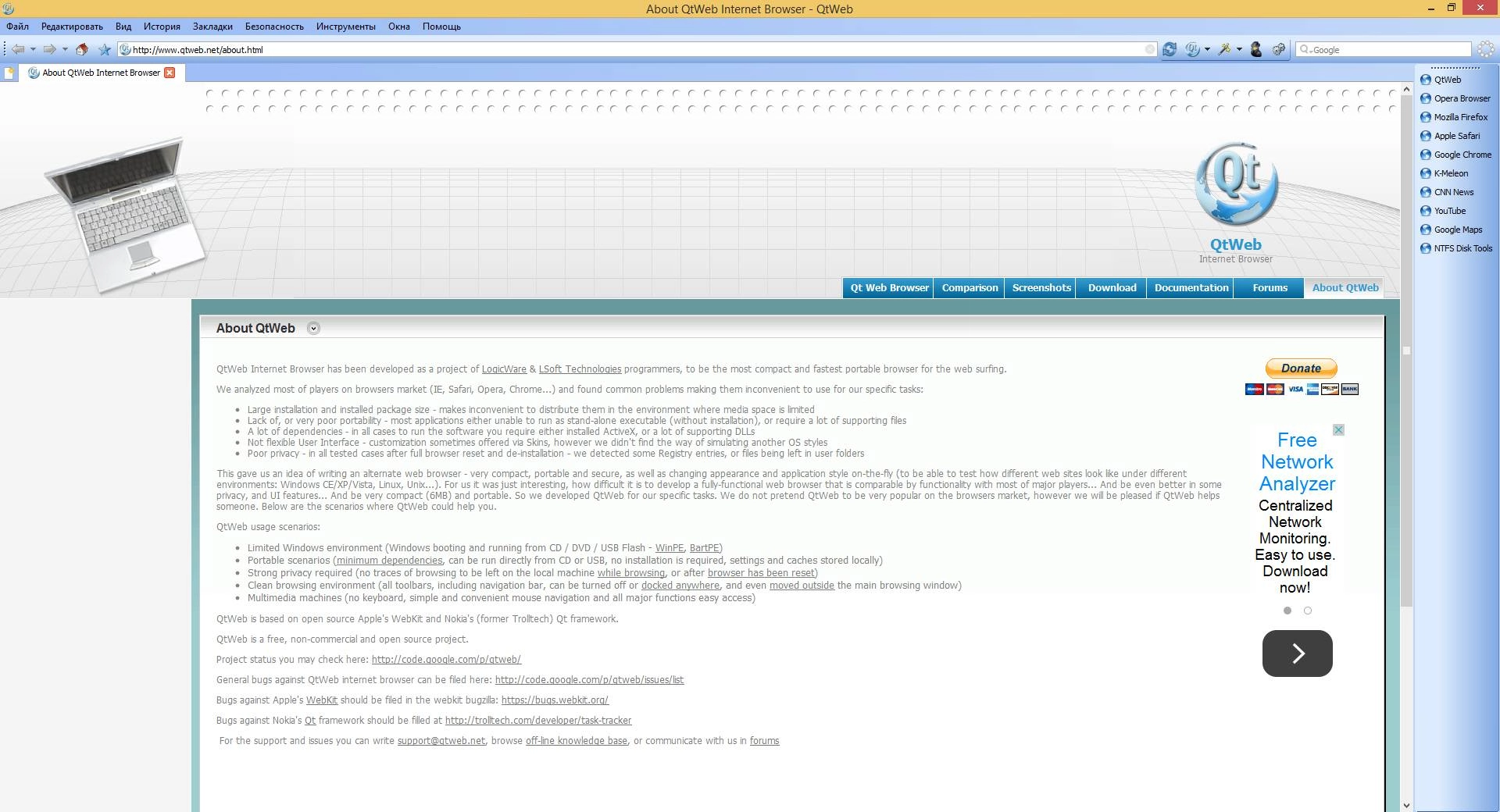This screenshot has height=812, width=1500.
Task: Go to the Home page icon
Action: [82, 49]
